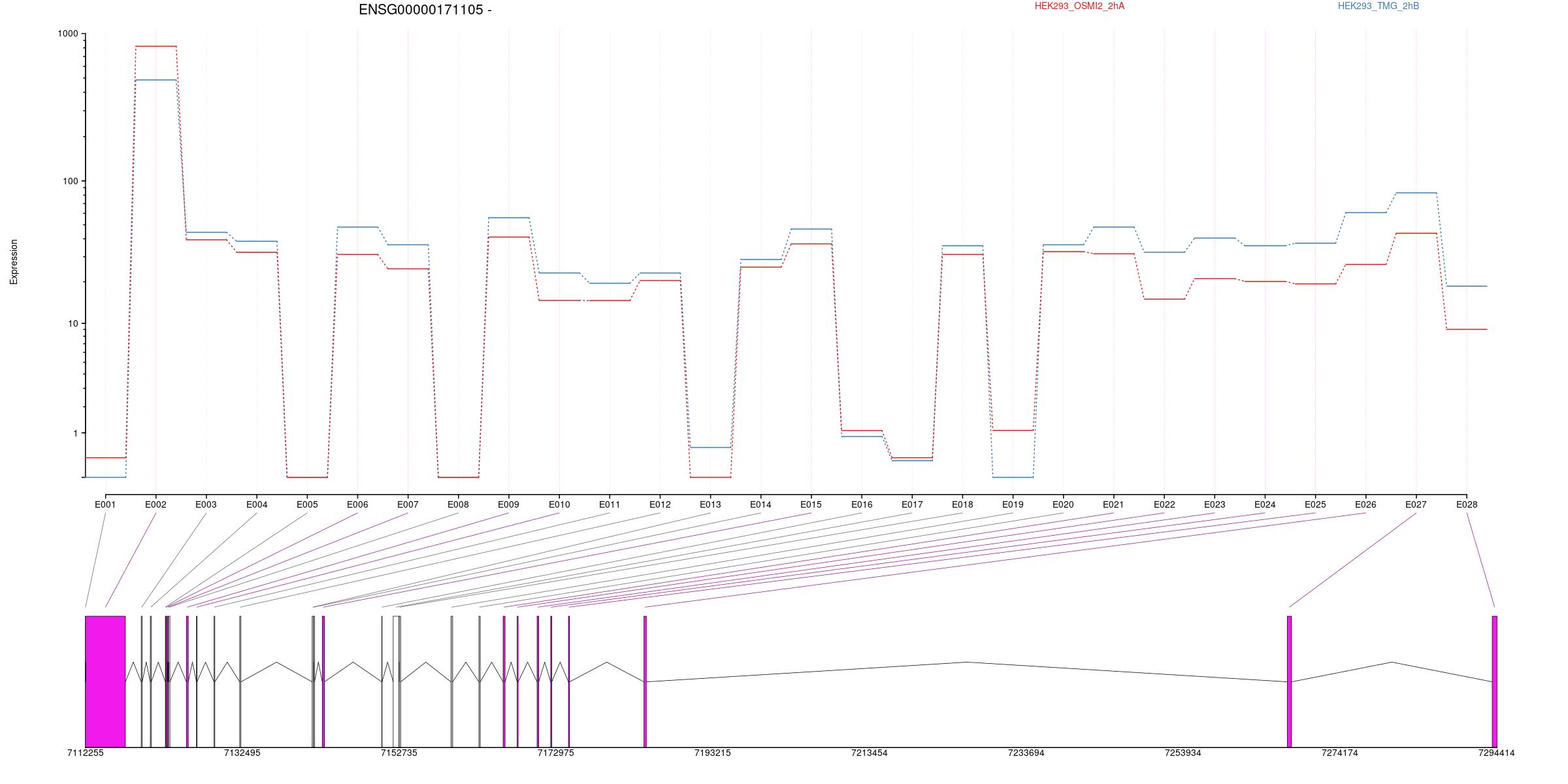Click exon label E015
1568x784 pixels.
(x=811, y=504)
